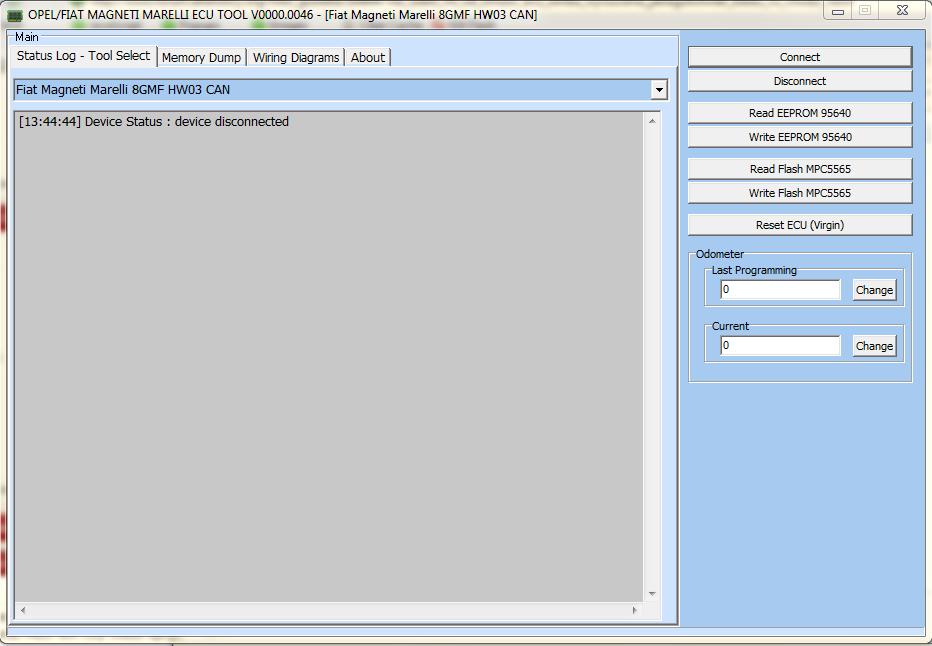Minimize the ECU tool window
The width and height of the screenshot is (932, 646).
pyautogui.click(x=838, y=11)
